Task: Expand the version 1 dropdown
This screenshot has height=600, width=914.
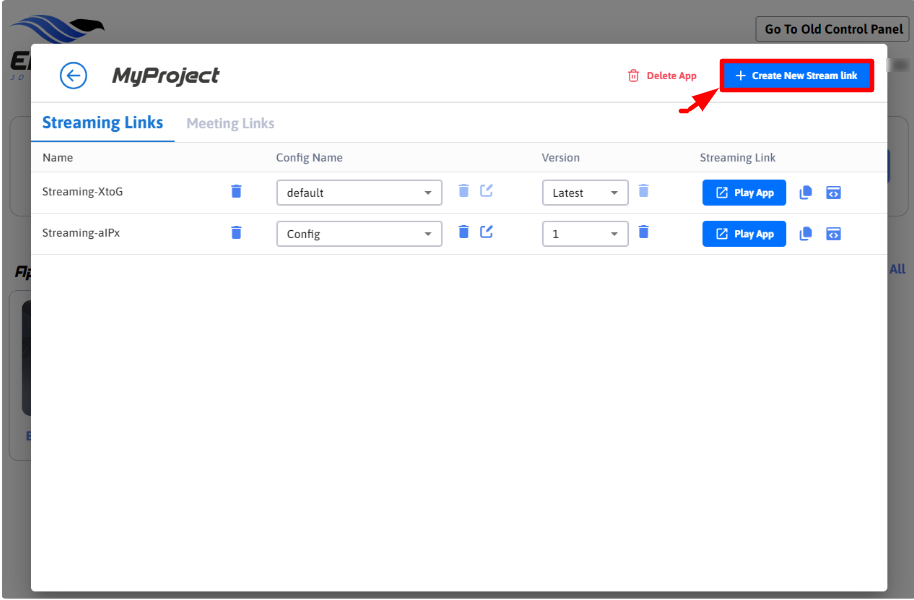Action: (x=585, y=234)
